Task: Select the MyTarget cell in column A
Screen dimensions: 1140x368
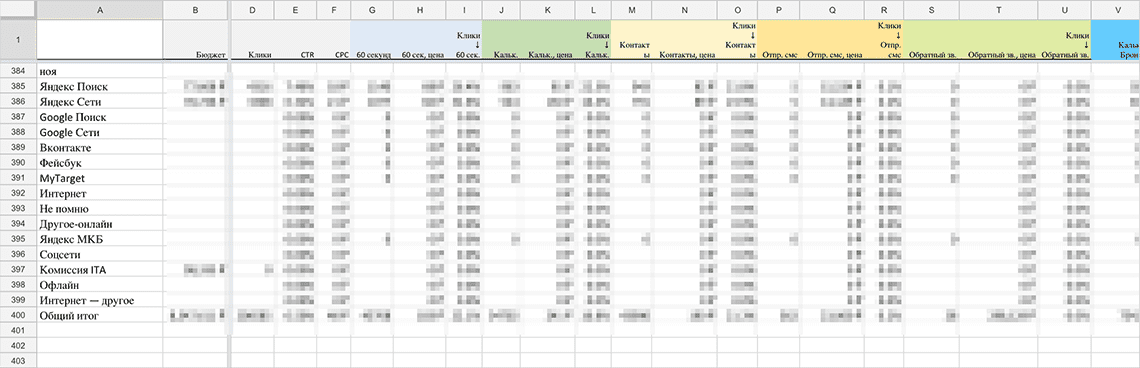Action: [x=100, y=178]
